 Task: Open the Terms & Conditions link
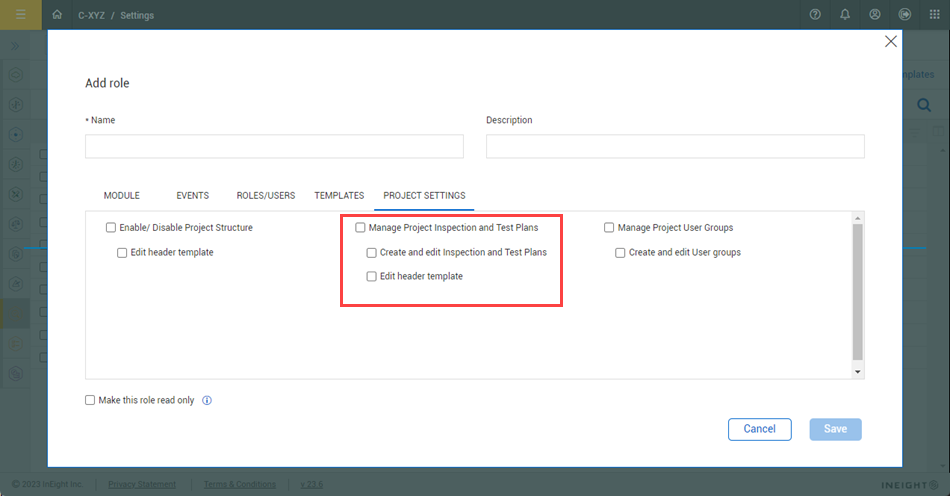point(239,484)
